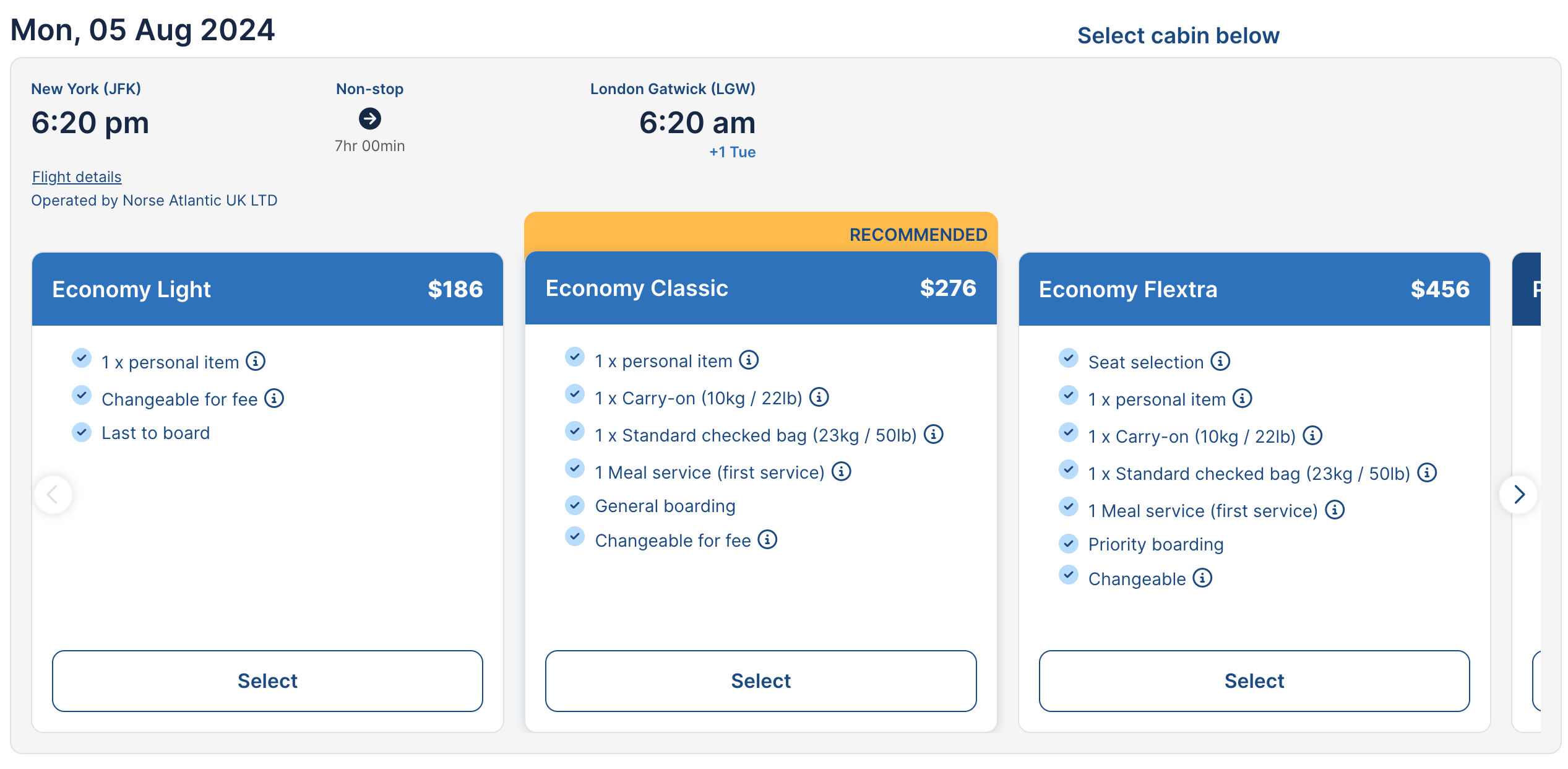Click info icon next to Economy Light personal item
Screen dimensions: 1568x769
(x=256, y=361)
